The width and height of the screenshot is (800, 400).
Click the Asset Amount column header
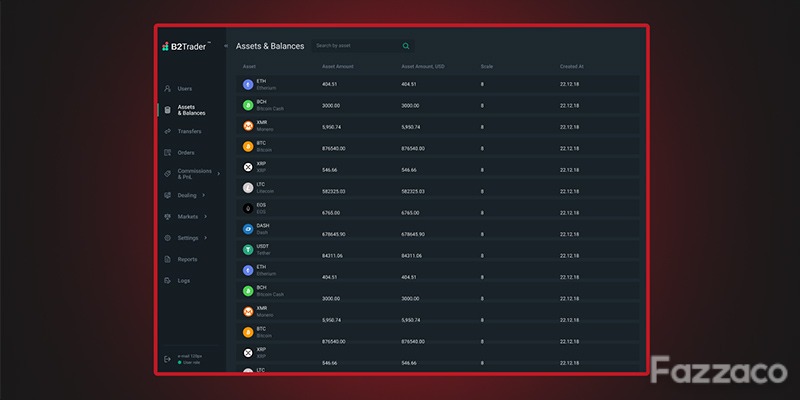click(x=337, y=67)
